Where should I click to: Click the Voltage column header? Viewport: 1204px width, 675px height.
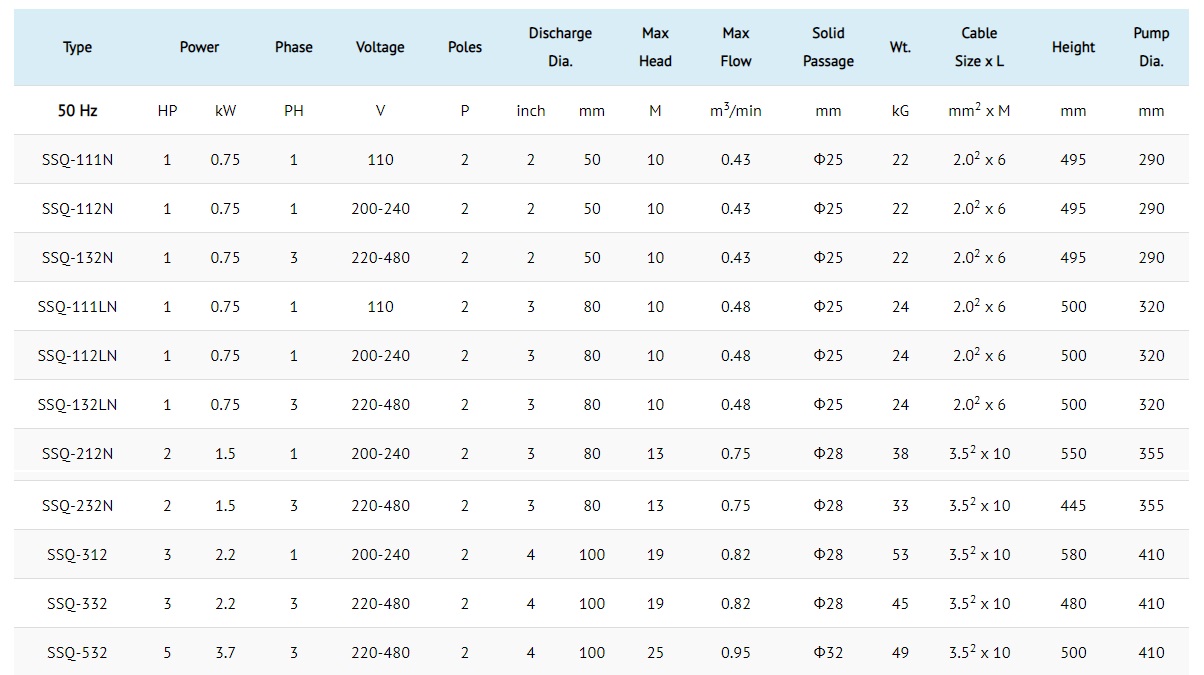(380, 47)
